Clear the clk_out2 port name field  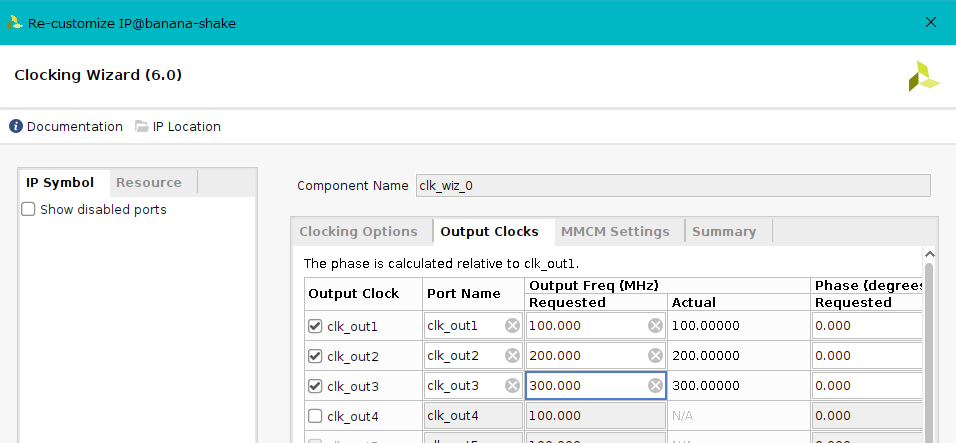click(512, 356)
